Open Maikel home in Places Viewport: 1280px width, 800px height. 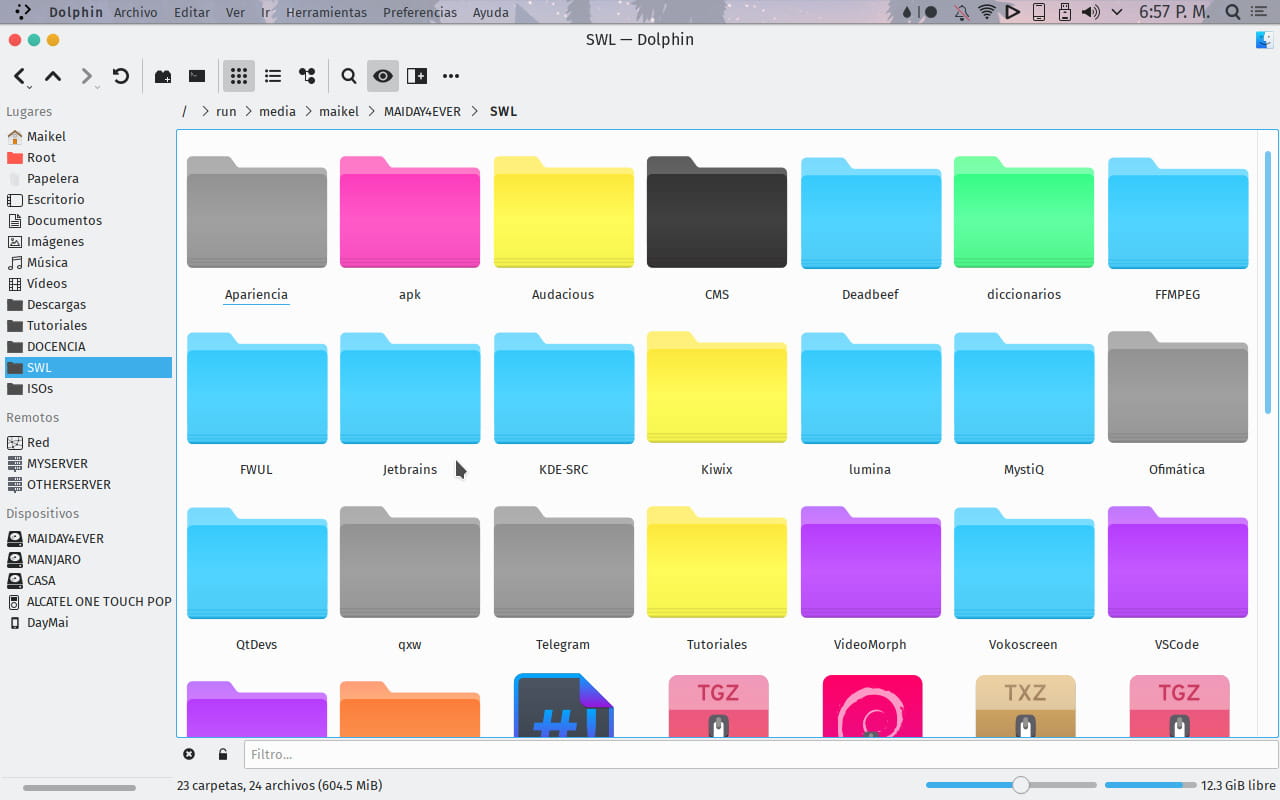pos(88,136)
